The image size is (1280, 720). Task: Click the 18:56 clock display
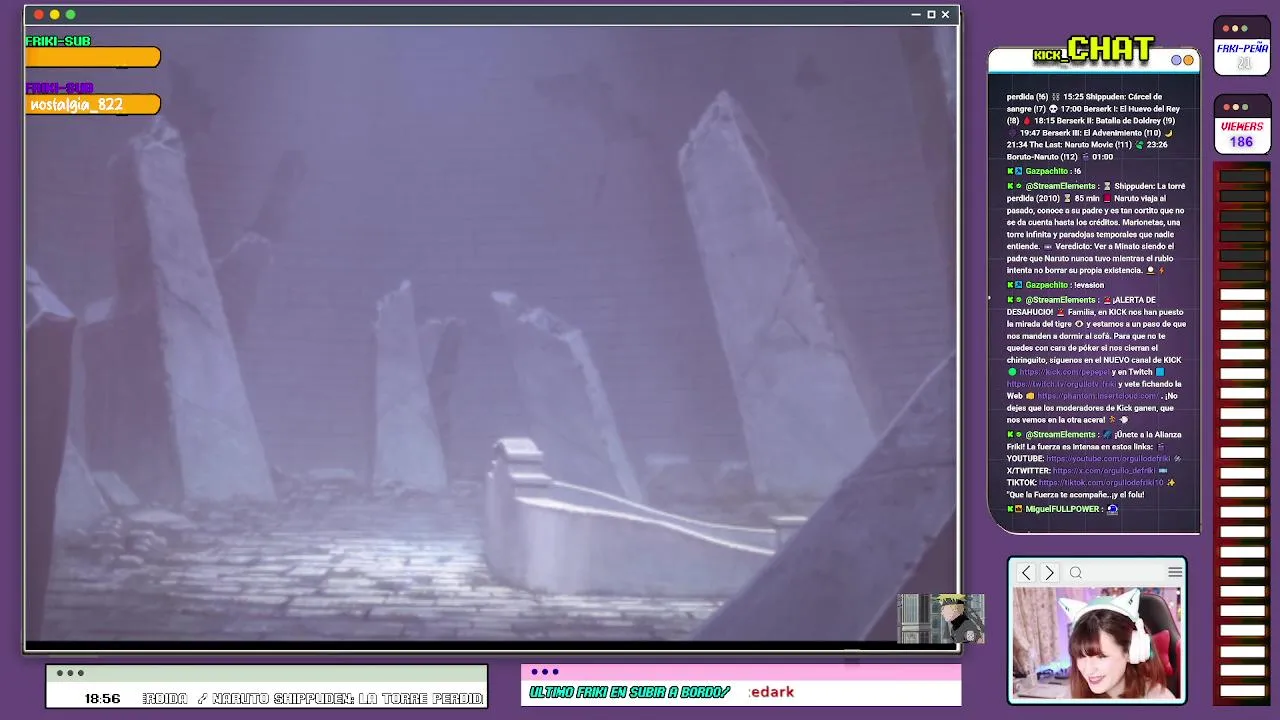pyautogui.click(x=102, y=699)
